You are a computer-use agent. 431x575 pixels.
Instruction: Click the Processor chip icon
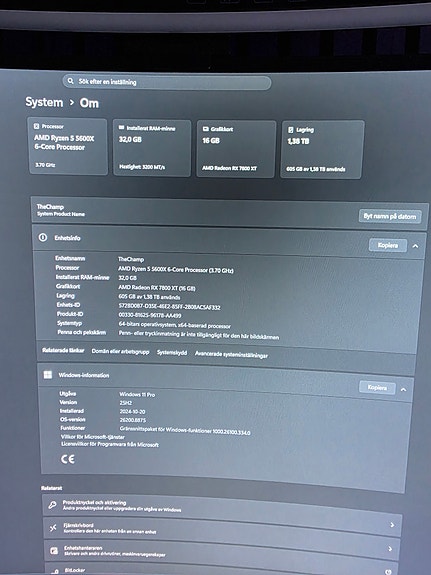[36, 126]
